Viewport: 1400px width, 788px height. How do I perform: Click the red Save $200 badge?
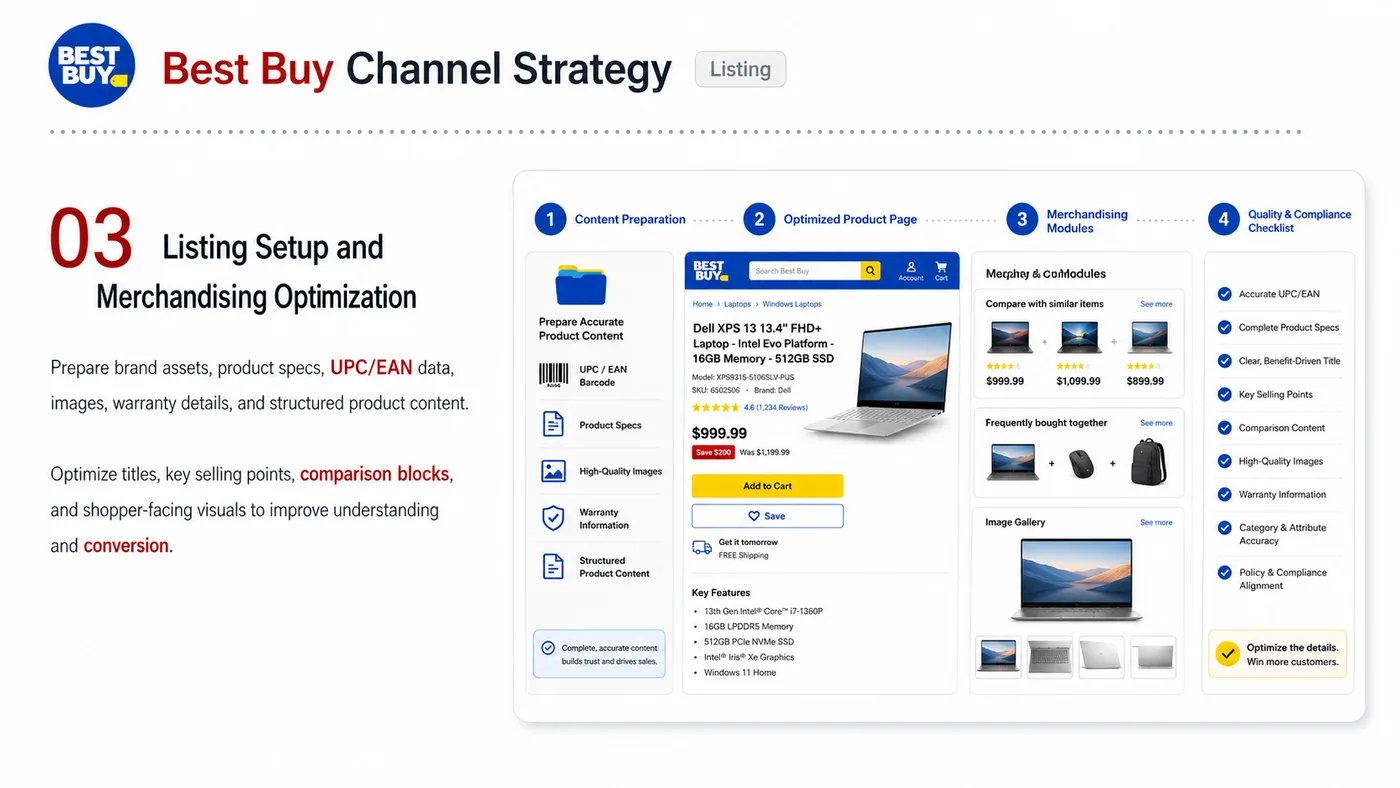[x=713, y=452]
